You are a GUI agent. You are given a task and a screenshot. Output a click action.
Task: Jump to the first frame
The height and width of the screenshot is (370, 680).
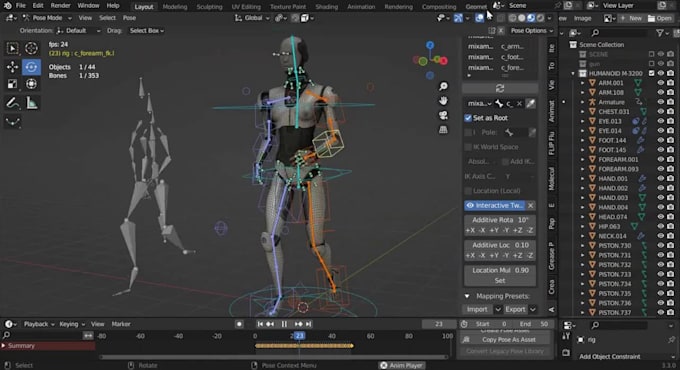[260, 324]
